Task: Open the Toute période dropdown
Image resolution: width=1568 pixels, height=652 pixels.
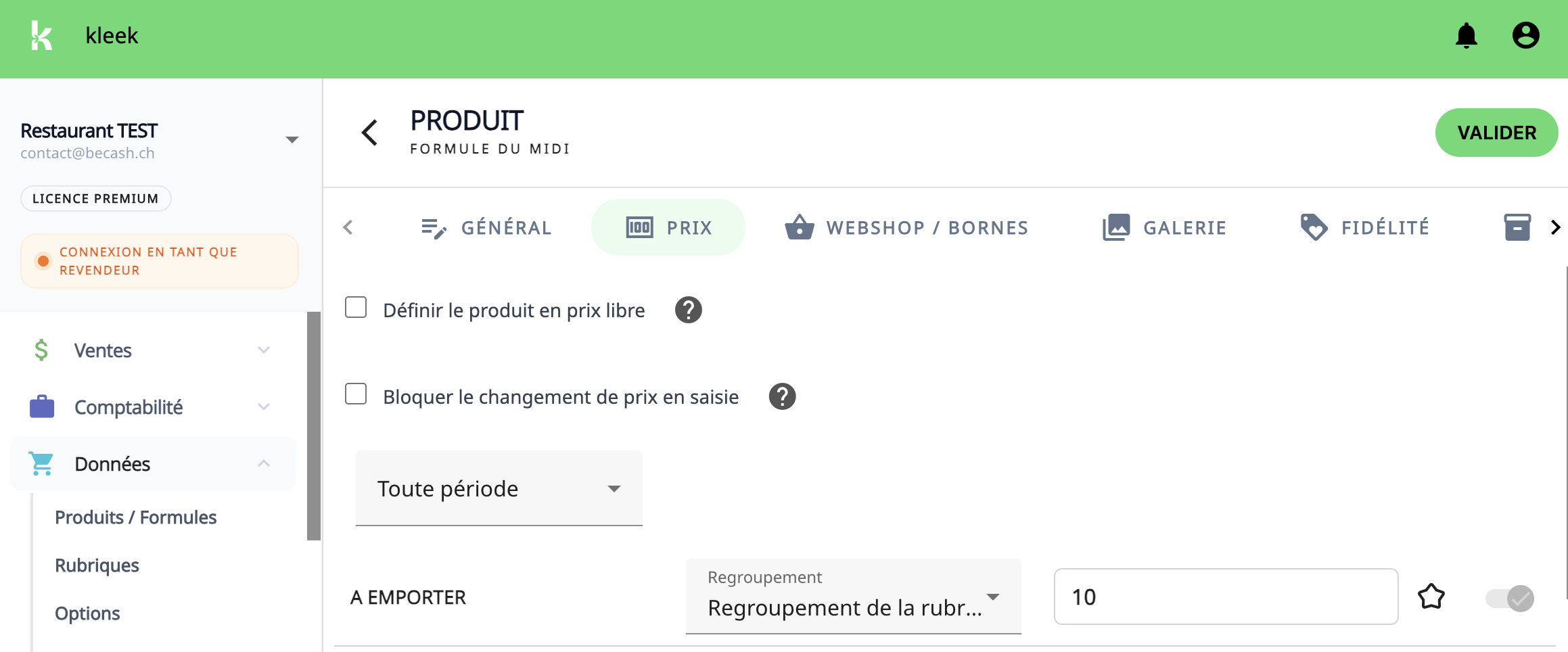Action: (x=499, y=488)
